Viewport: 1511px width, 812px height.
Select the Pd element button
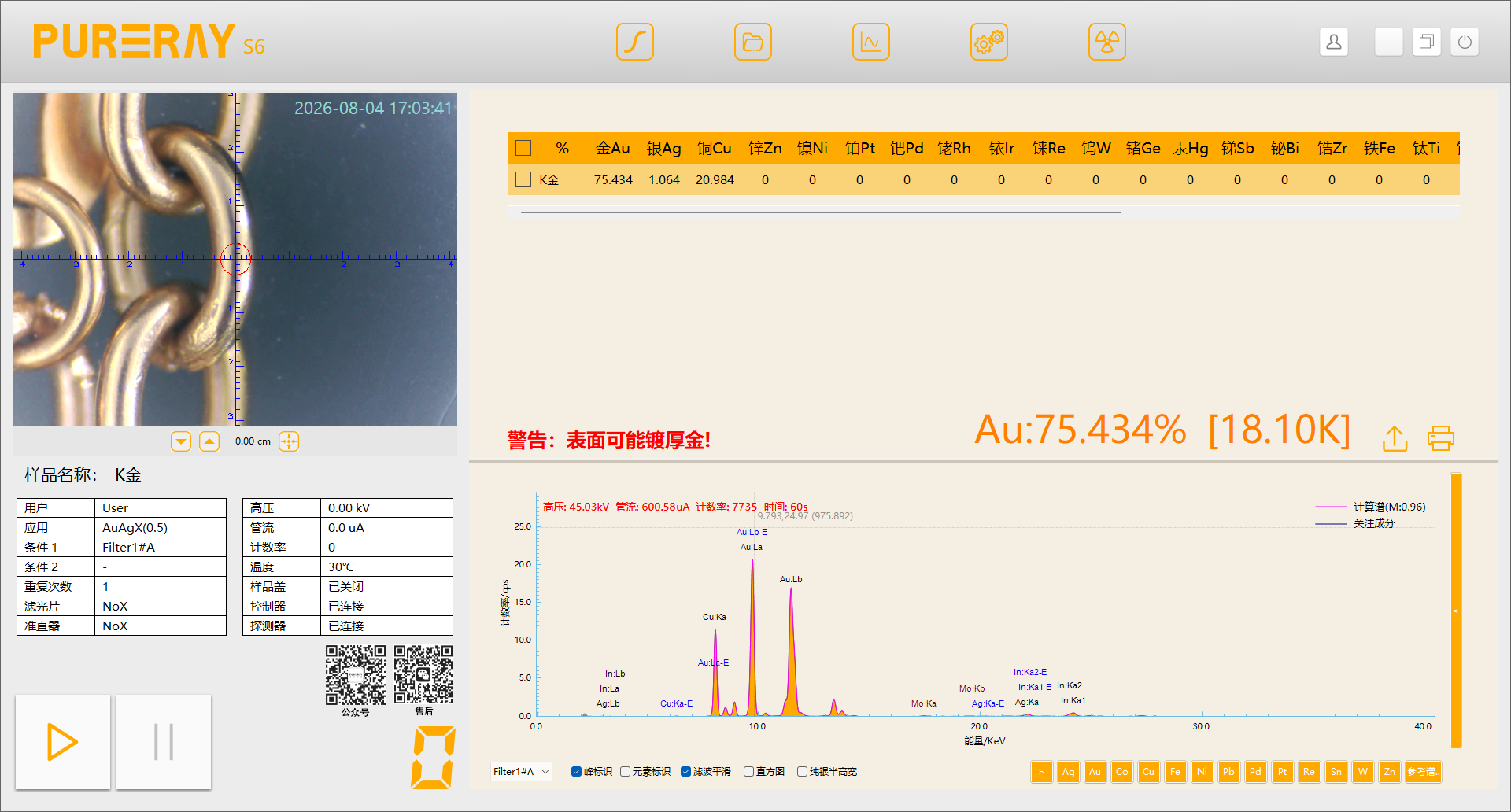coord(1255,772)
